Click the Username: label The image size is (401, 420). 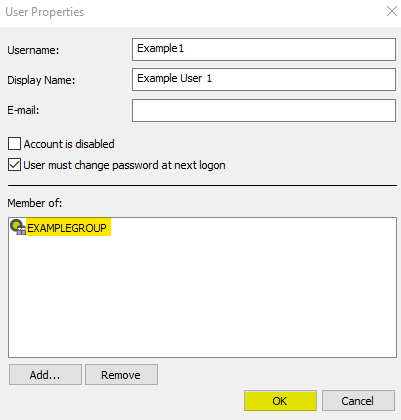[33, 50]
